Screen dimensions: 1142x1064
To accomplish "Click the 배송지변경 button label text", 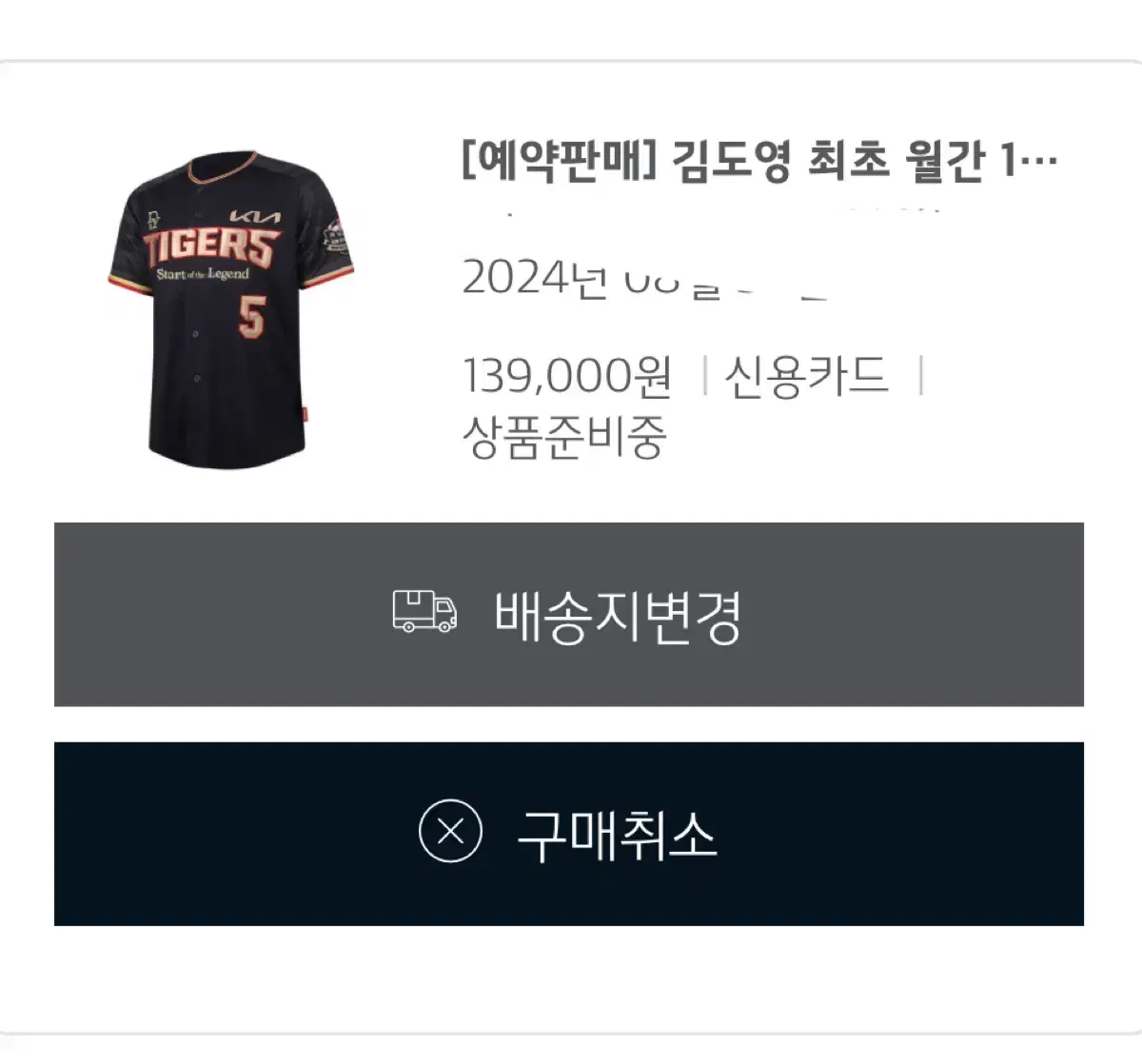I will point(618,616).
